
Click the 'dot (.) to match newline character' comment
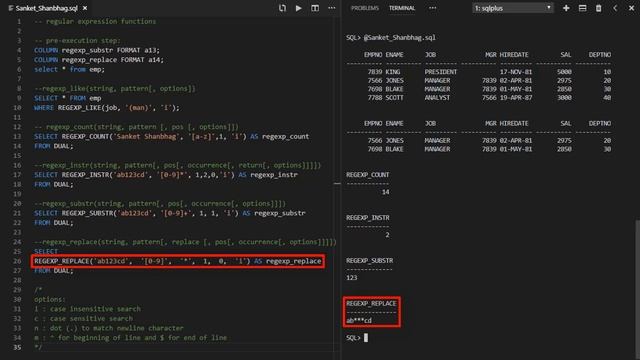click(x=109, y=328)
